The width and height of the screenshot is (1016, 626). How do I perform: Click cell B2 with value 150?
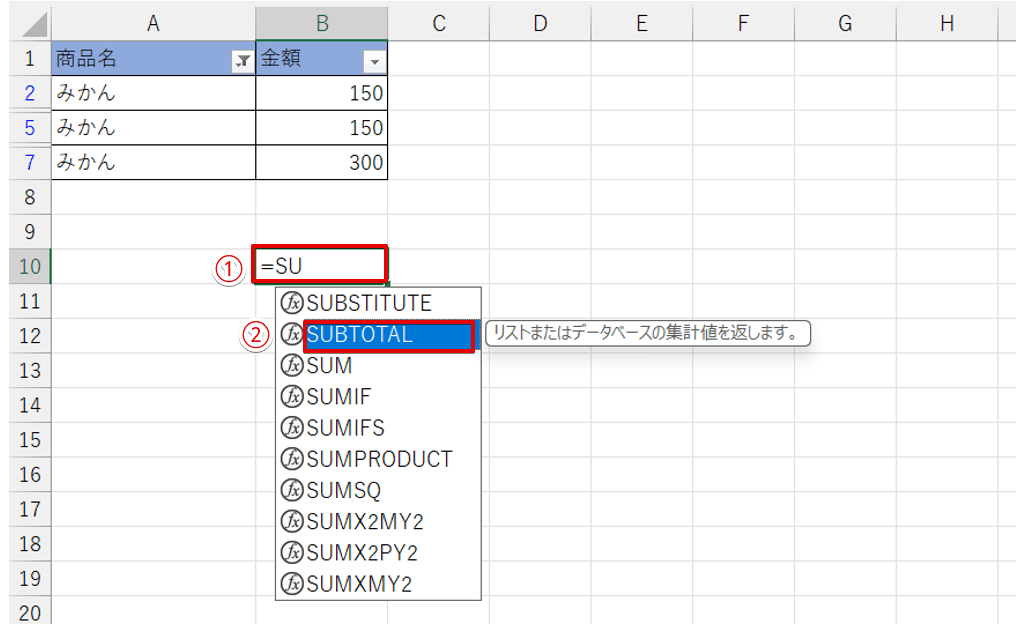pos(322,93)
